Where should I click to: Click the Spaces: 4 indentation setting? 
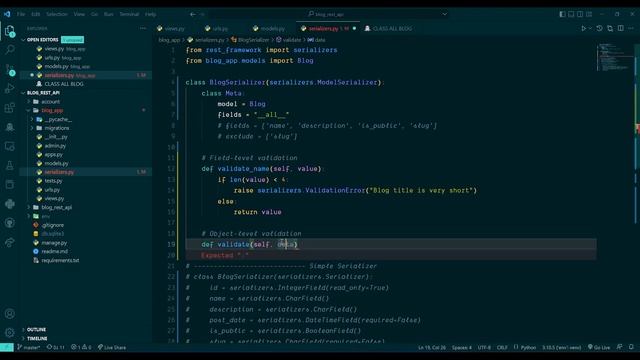(462, 347)
